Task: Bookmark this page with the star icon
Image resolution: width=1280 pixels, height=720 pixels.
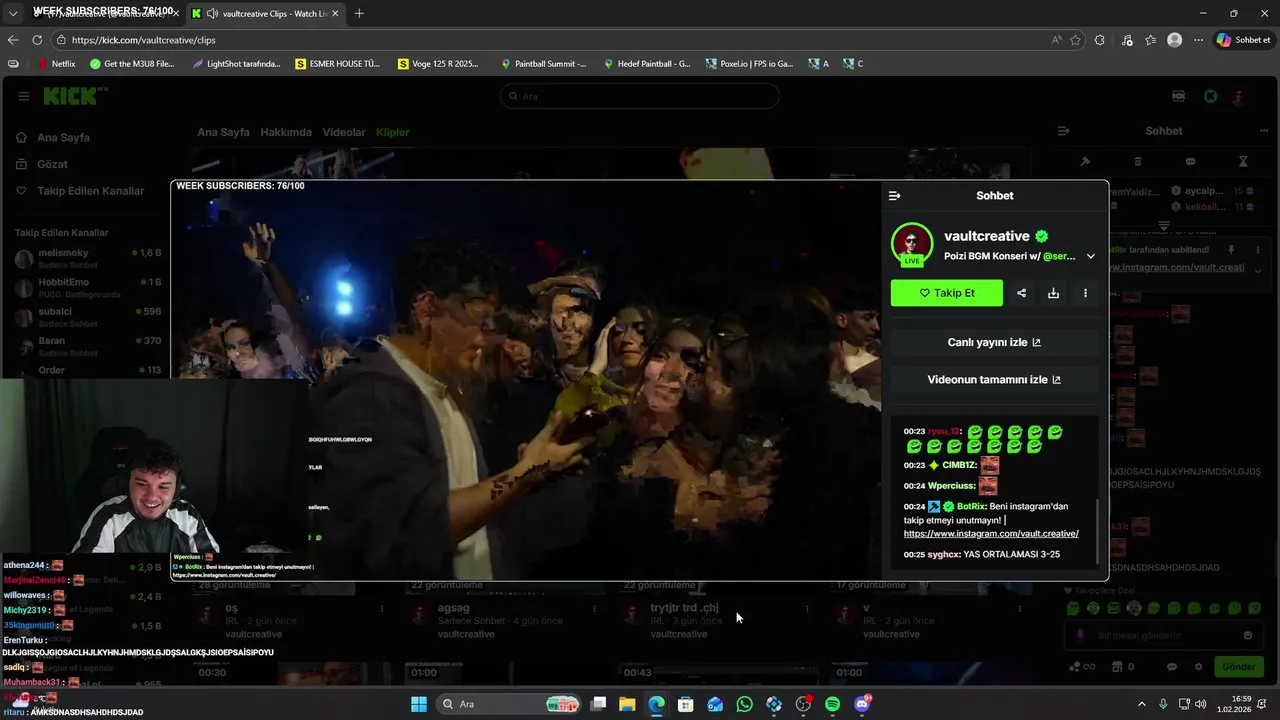Action: (x=1076, y=40)
